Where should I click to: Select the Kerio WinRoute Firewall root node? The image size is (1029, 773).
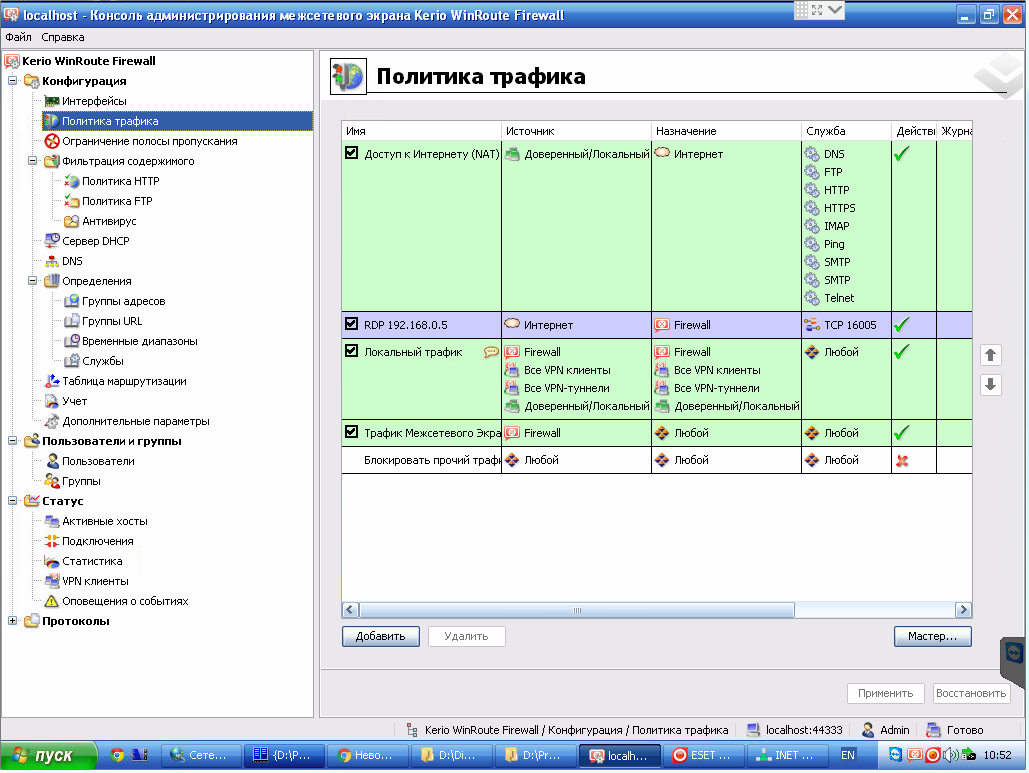[89, 61]
